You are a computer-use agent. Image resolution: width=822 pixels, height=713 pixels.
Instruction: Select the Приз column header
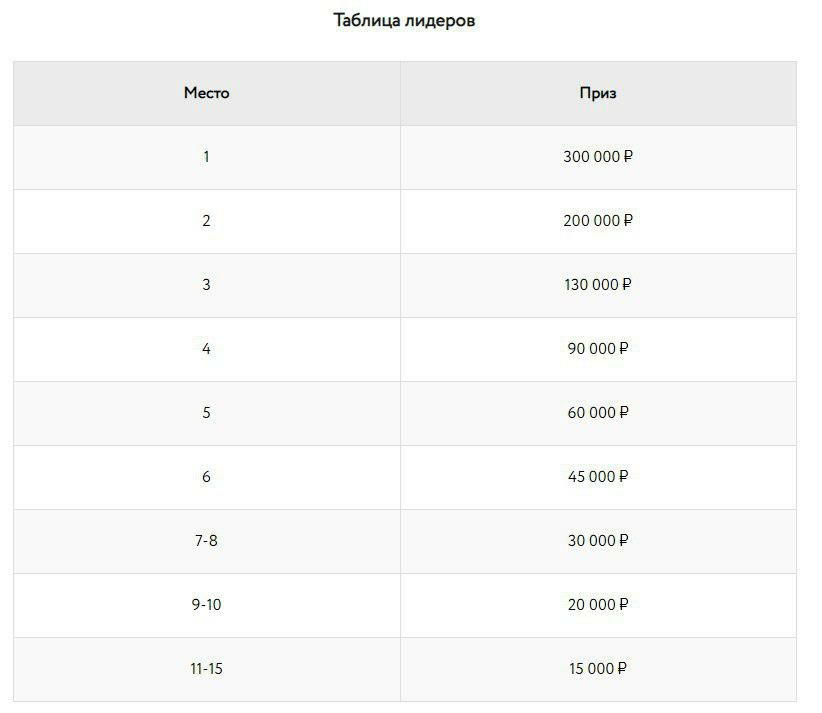(x=598, y=93)
